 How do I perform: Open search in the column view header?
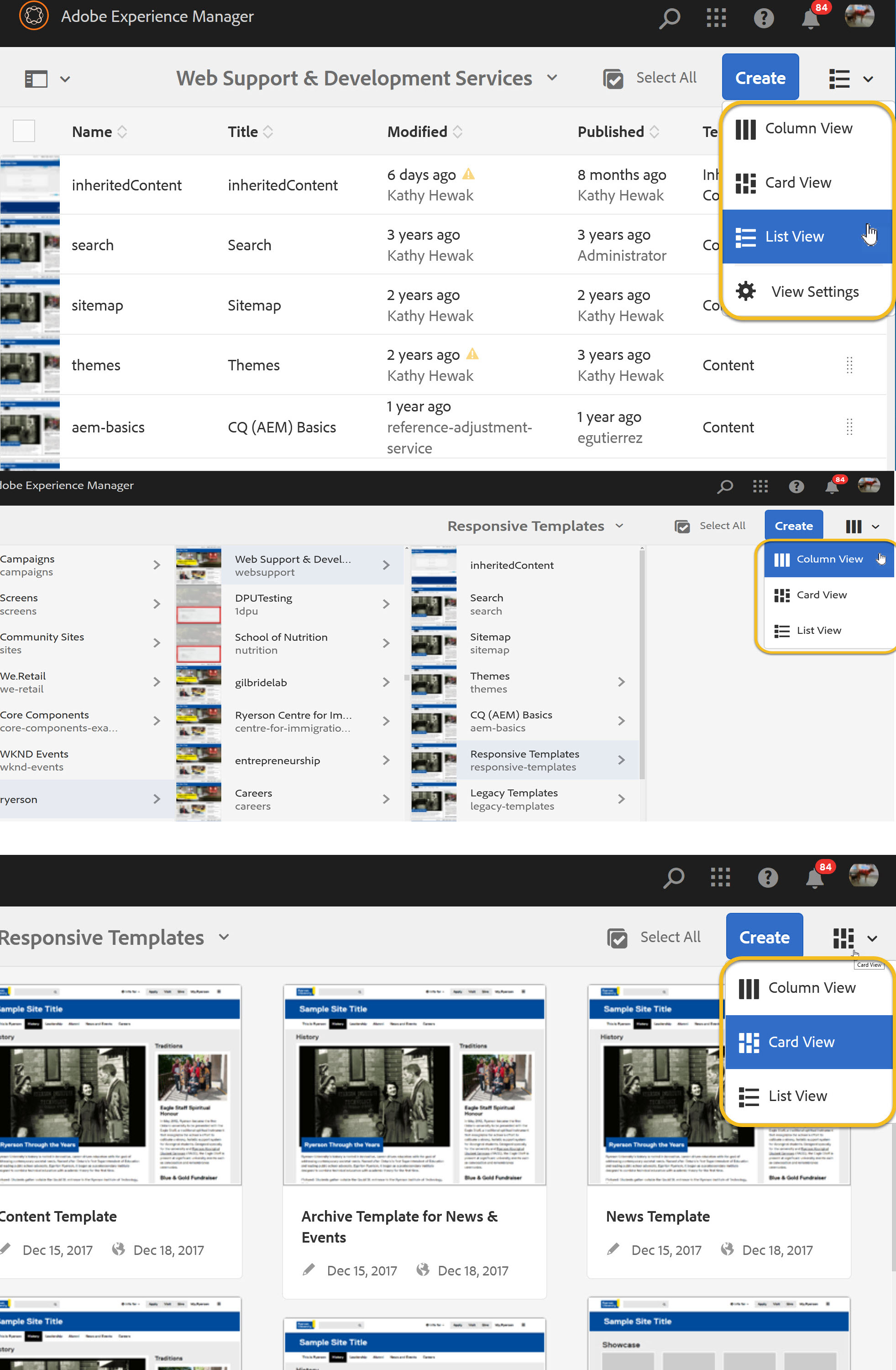pyautogui.click(x=725, y=486)
